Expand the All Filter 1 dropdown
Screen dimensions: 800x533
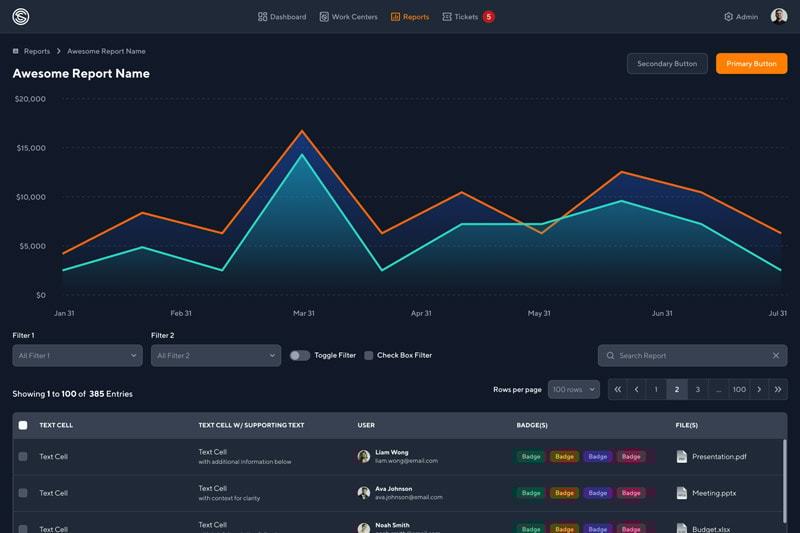[x=77, y=356]
